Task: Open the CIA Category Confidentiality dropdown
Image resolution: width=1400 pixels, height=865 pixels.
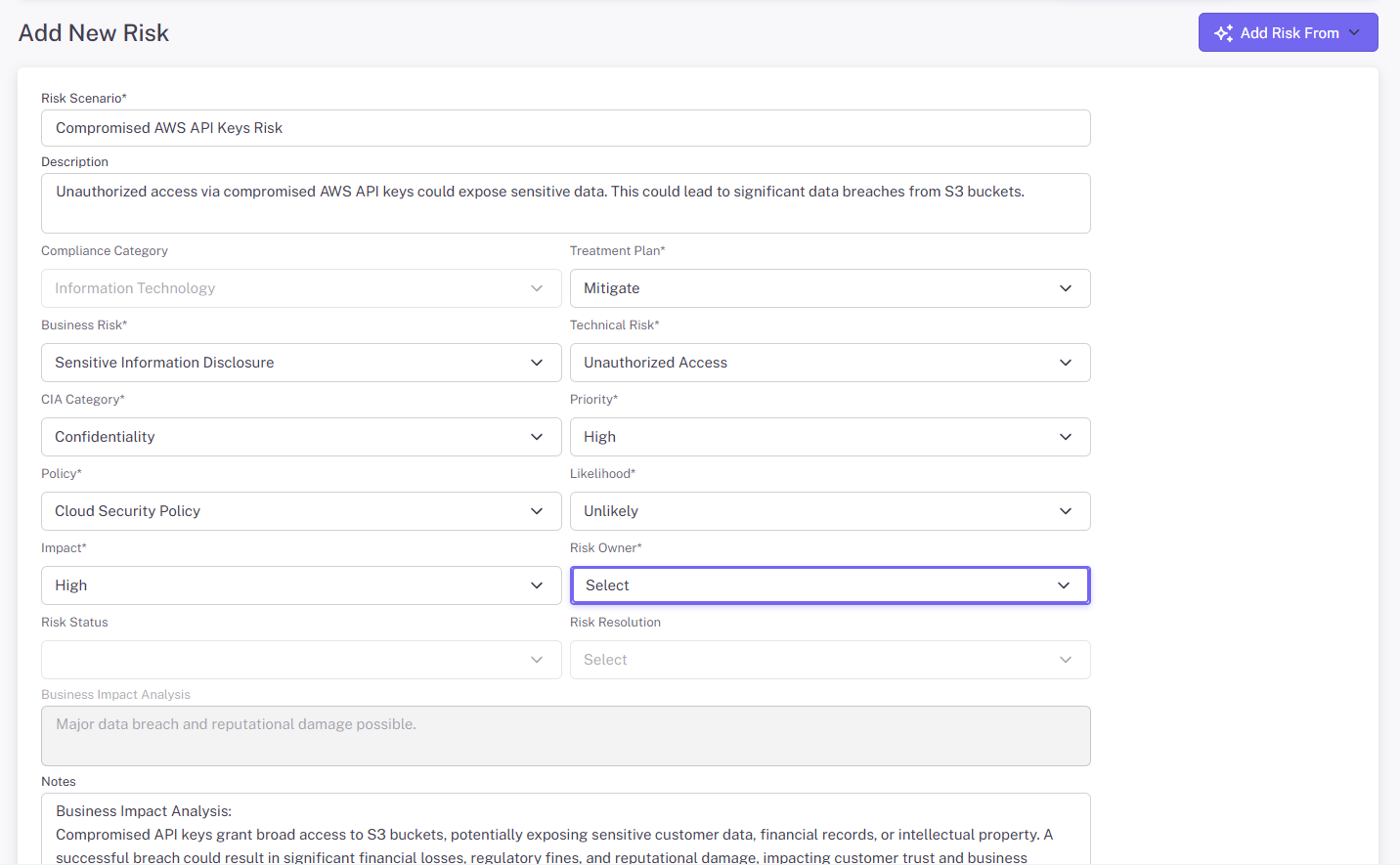Action: tap(301, 437)
